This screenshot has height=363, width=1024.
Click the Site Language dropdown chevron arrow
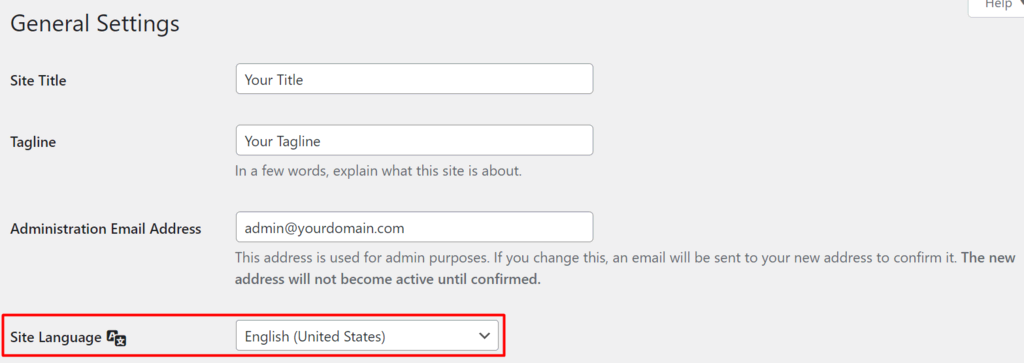[x=484, y=336]
